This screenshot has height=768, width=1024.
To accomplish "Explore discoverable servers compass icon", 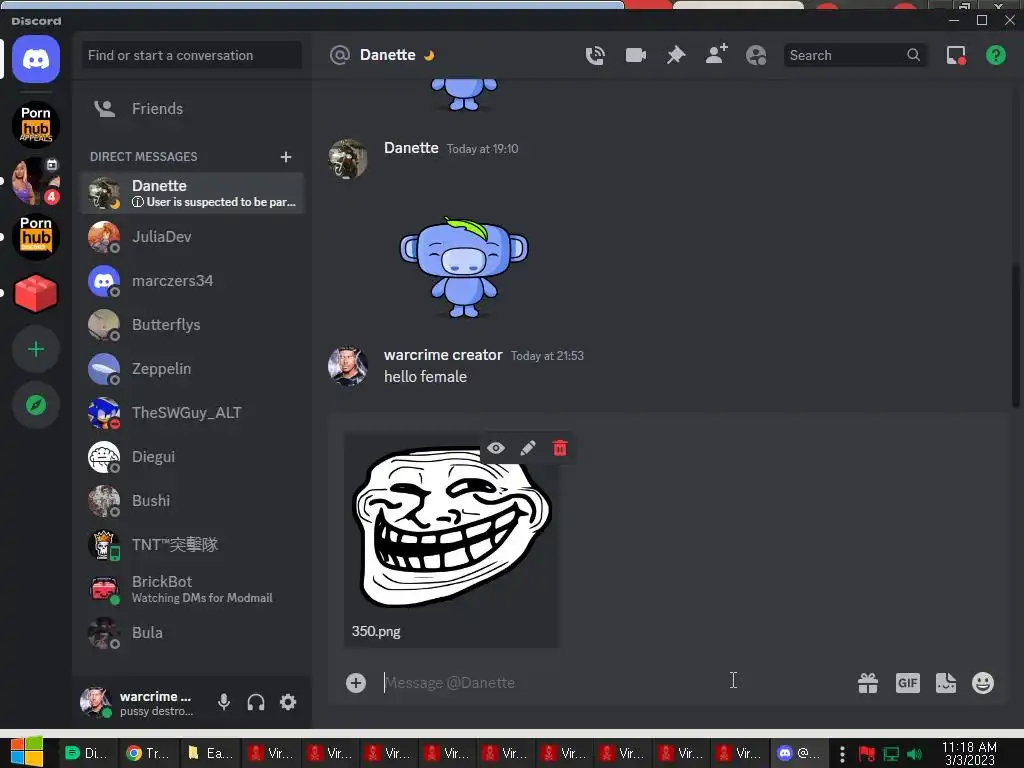I will tap(36, 405).
